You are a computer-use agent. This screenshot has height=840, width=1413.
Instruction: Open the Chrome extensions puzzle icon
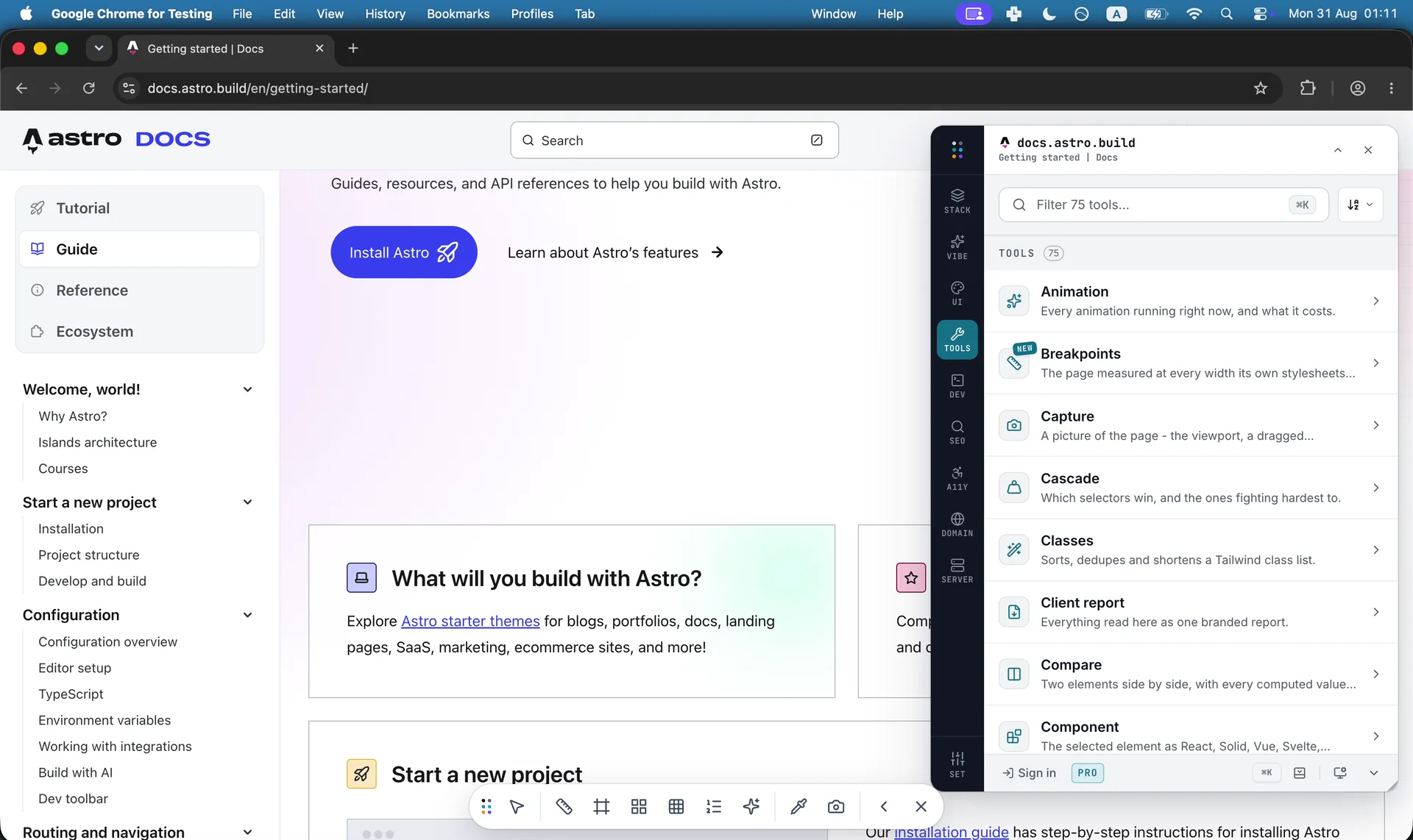click(x=1308, y=88)
